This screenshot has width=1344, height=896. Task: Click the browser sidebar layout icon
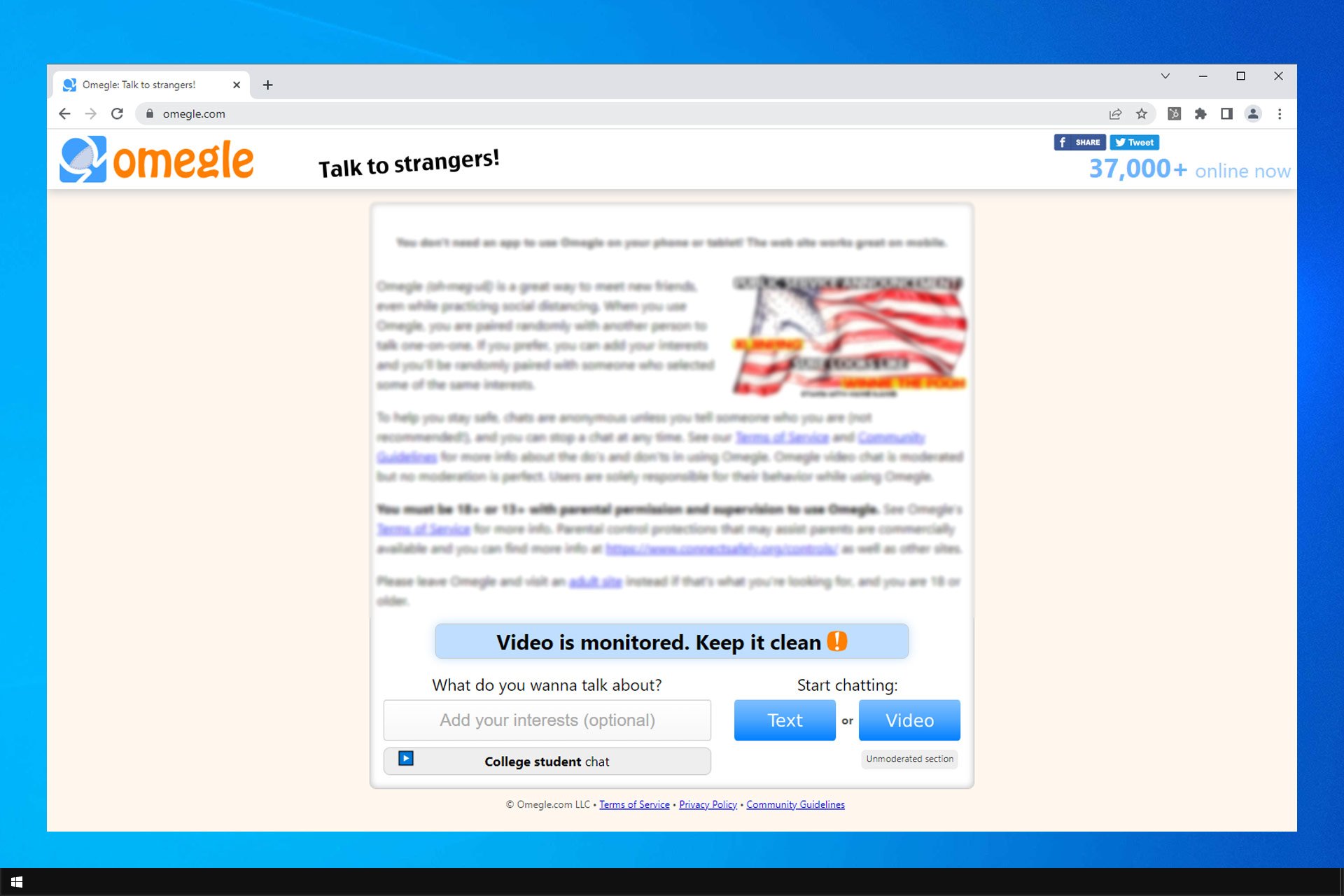(x=1225, y=113)
